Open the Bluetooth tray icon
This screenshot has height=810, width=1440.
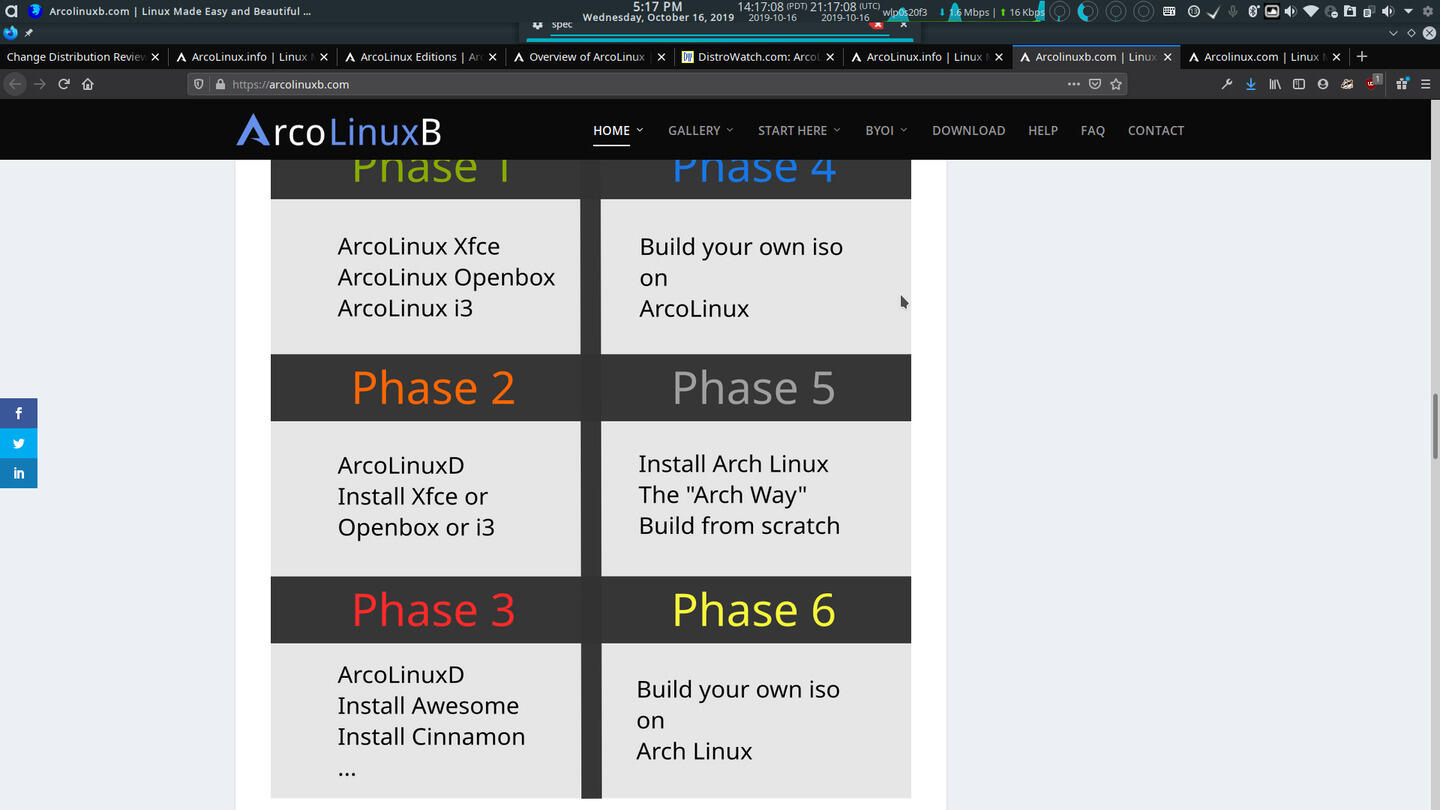(x=1253, y=12)
